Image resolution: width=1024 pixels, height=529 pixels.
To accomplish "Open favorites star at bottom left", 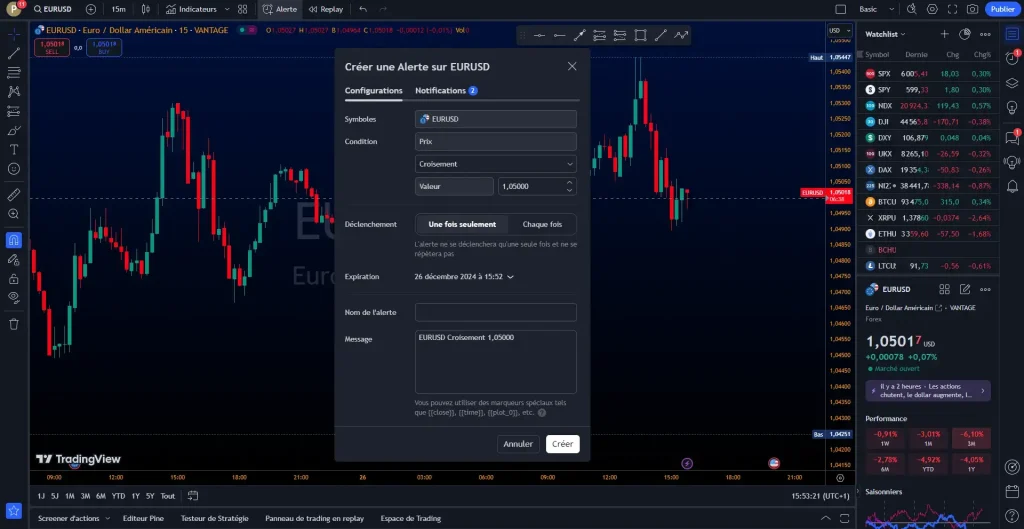I will pyautogui.click(x=14, y=511).
